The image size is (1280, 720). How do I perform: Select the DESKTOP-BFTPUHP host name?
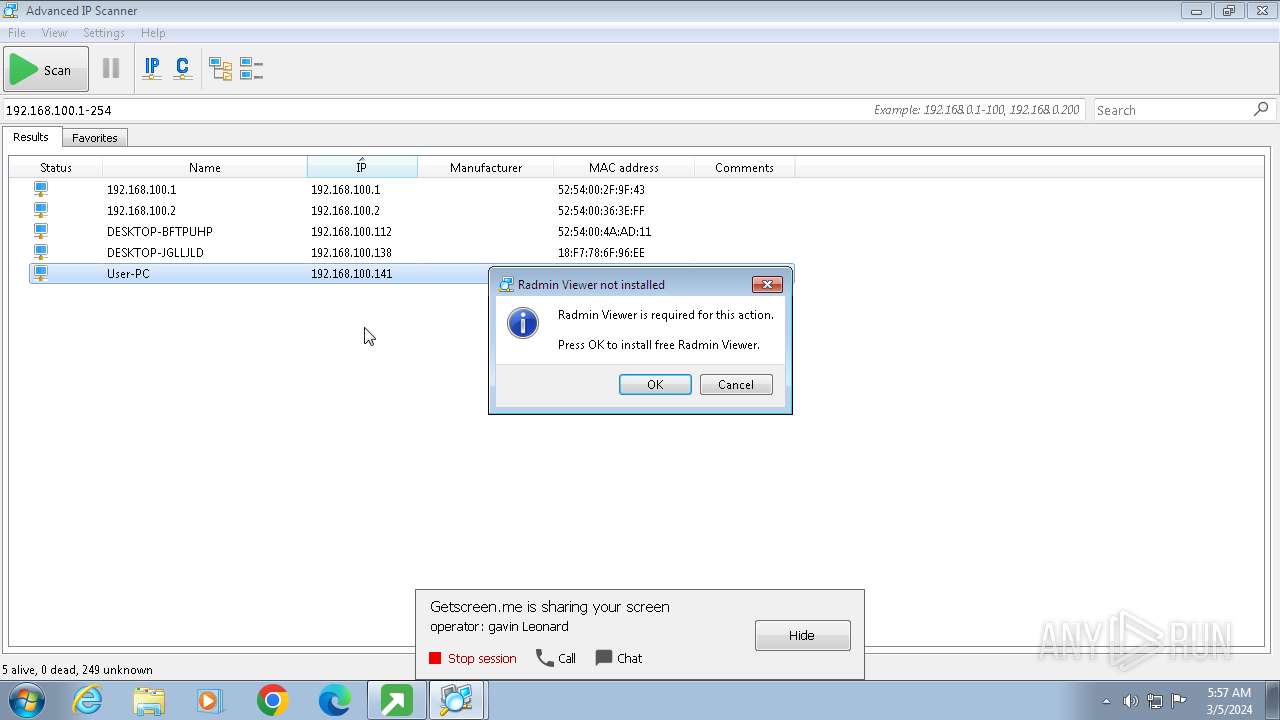[160, 231]
